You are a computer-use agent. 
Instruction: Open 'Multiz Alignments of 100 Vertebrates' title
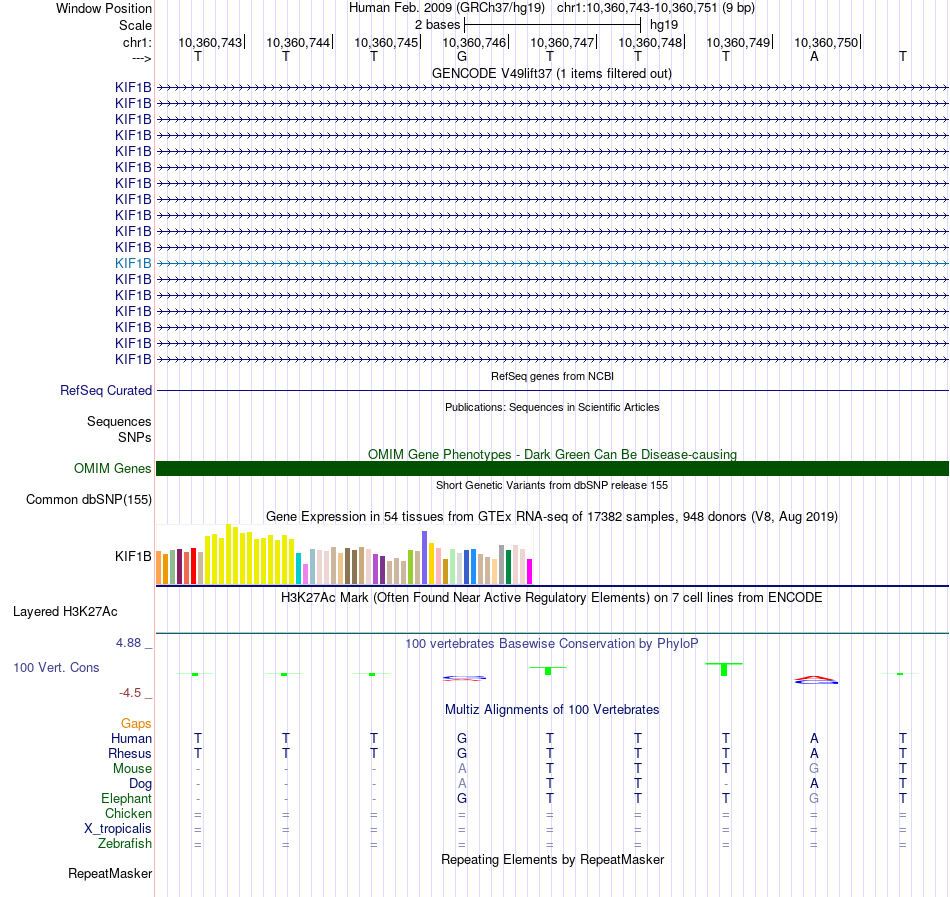click(552, 709)
